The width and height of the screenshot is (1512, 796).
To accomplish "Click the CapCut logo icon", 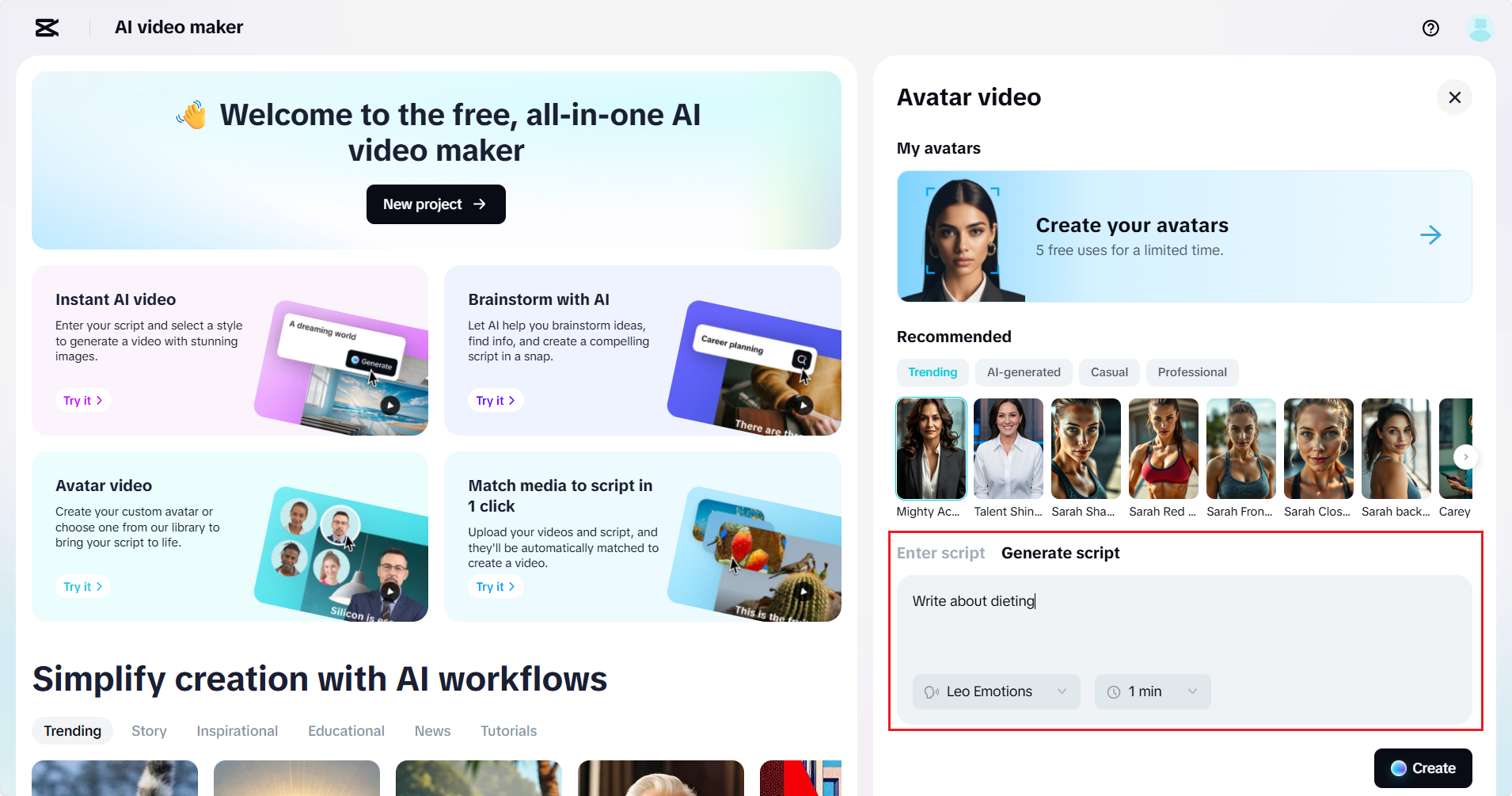I will 47,28.
